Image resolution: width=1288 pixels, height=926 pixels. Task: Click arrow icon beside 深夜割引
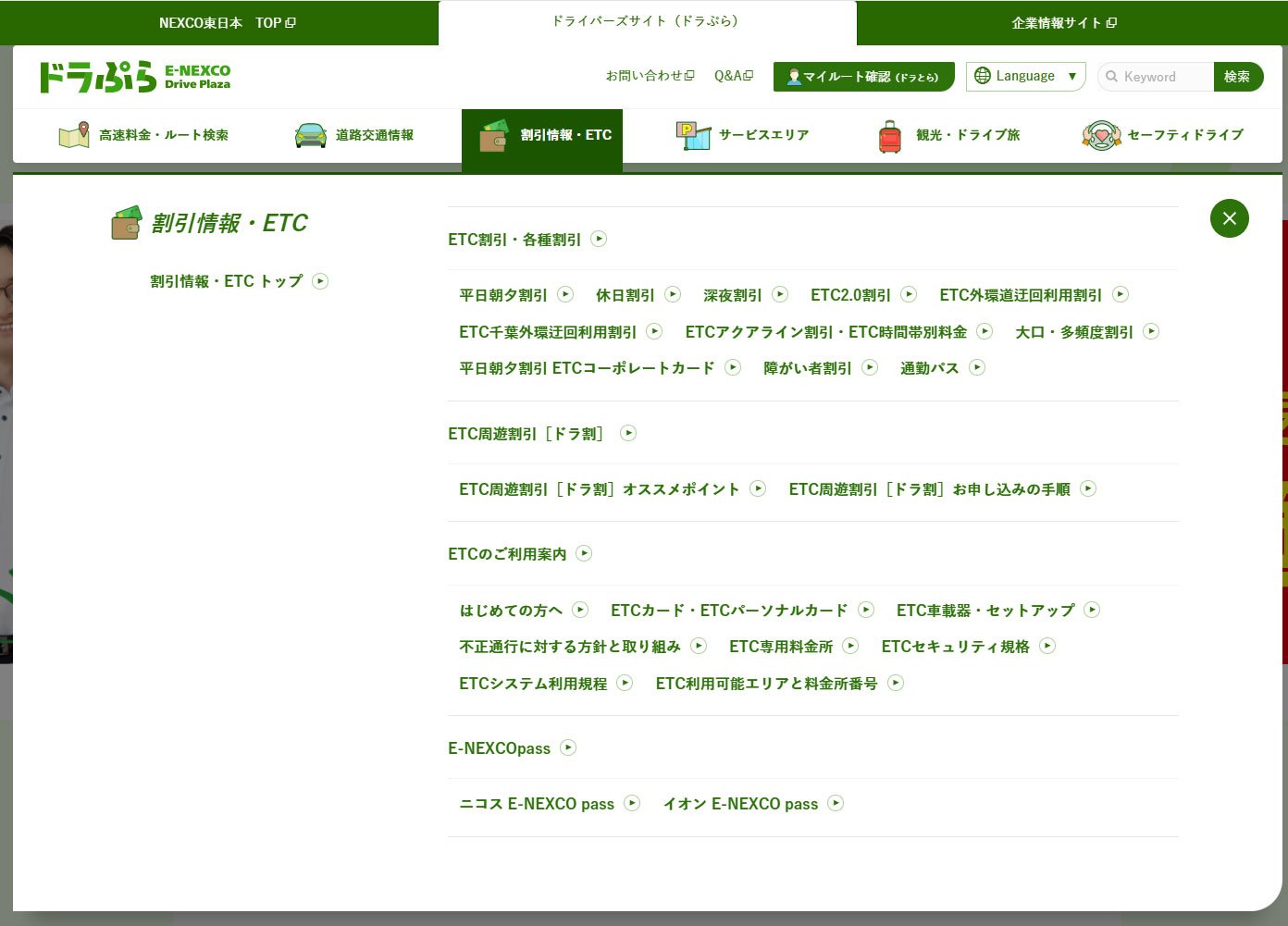point(780,294)
